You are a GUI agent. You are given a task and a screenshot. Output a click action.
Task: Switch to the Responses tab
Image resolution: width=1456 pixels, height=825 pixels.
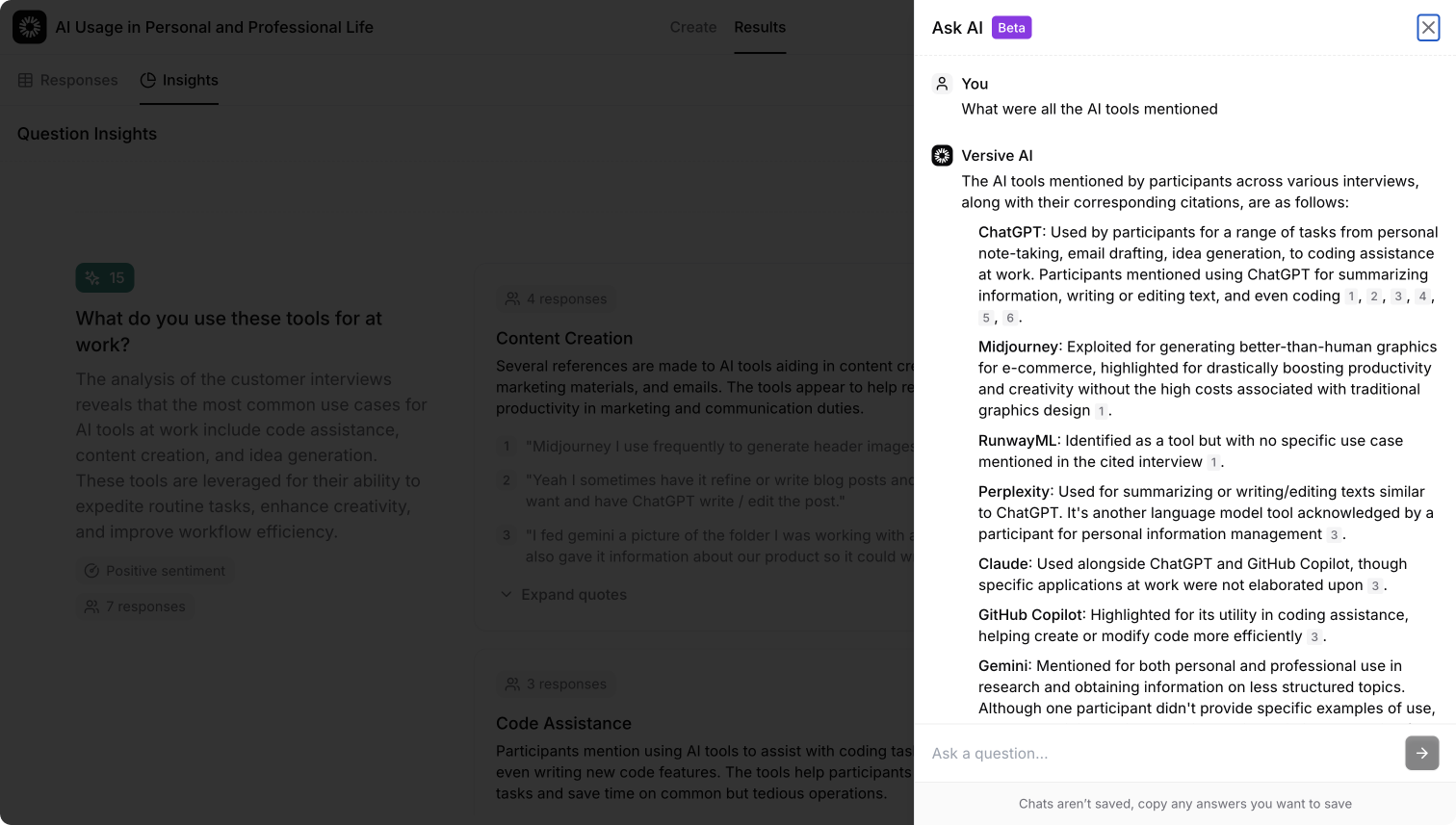pyautogui.click(x=67, y=80)
